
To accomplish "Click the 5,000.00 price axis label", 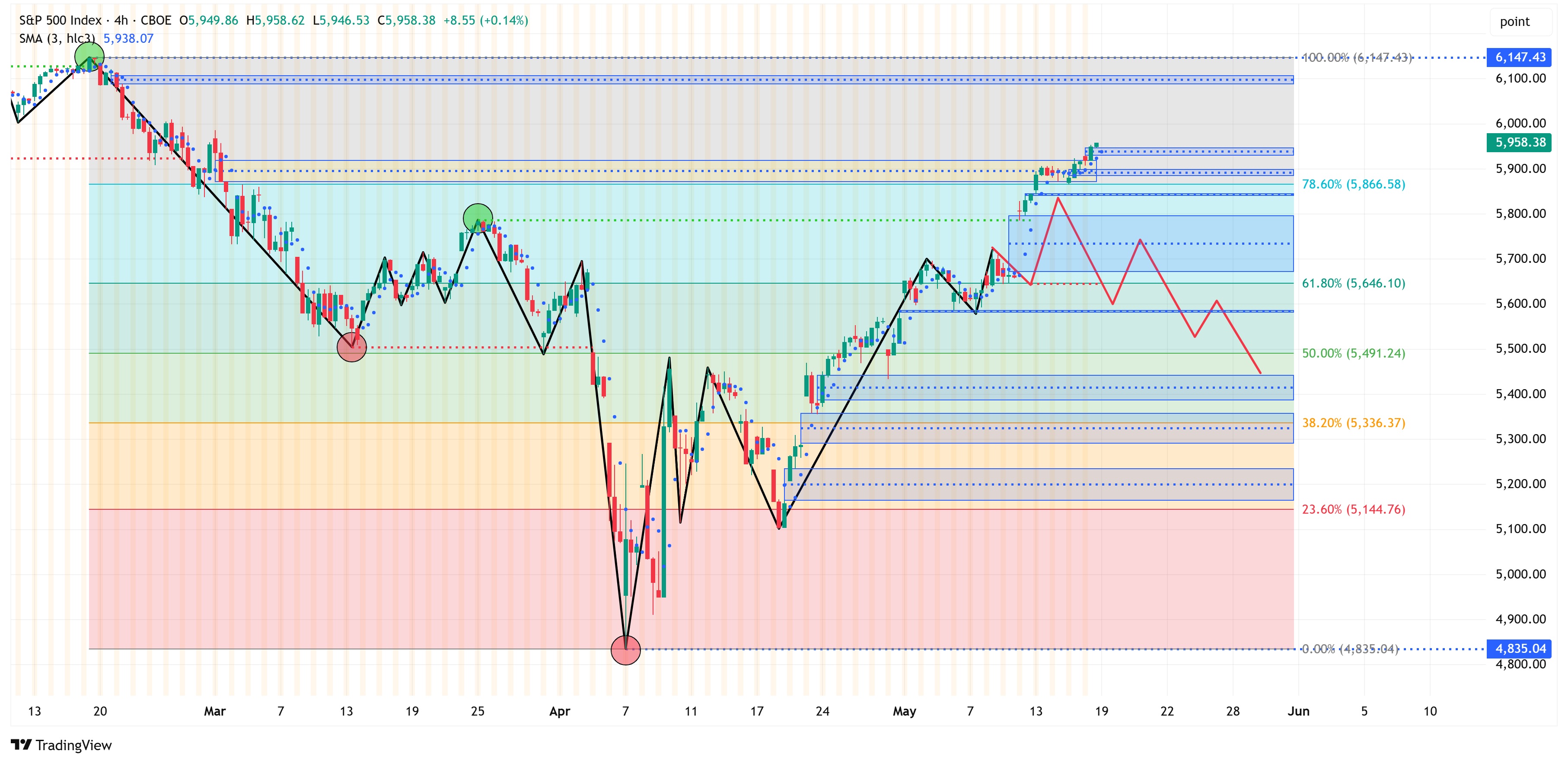I will click(x=1520, y=573).
